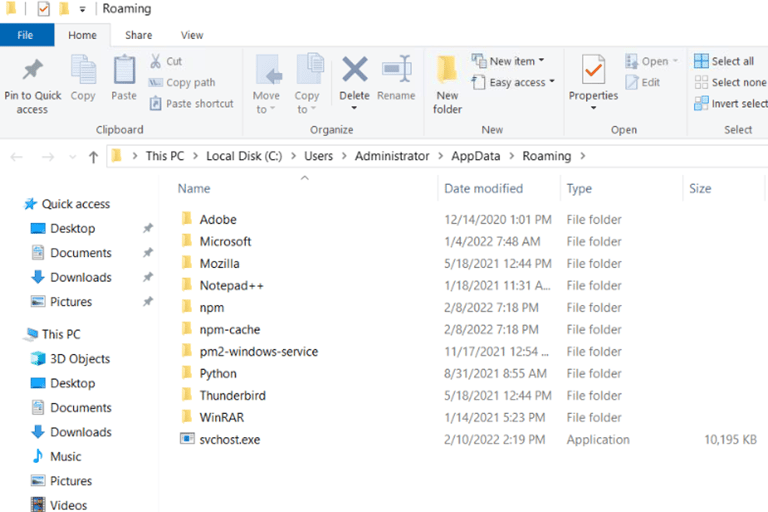Select the svchost.exe file
Screen dimensions: 768x512
click(229, 439)
